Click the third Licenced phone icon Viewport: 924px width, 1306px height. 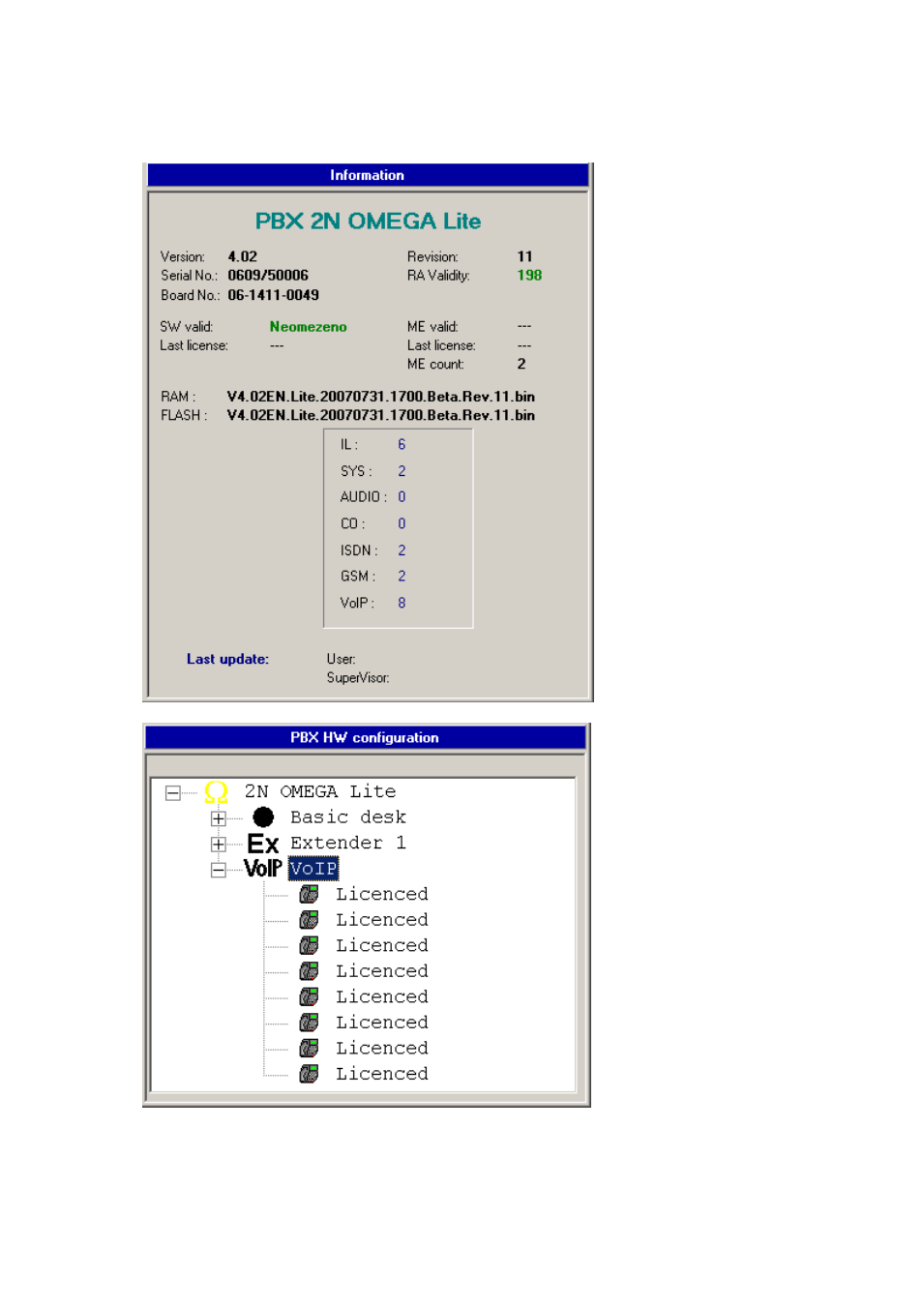click(309, 946)
